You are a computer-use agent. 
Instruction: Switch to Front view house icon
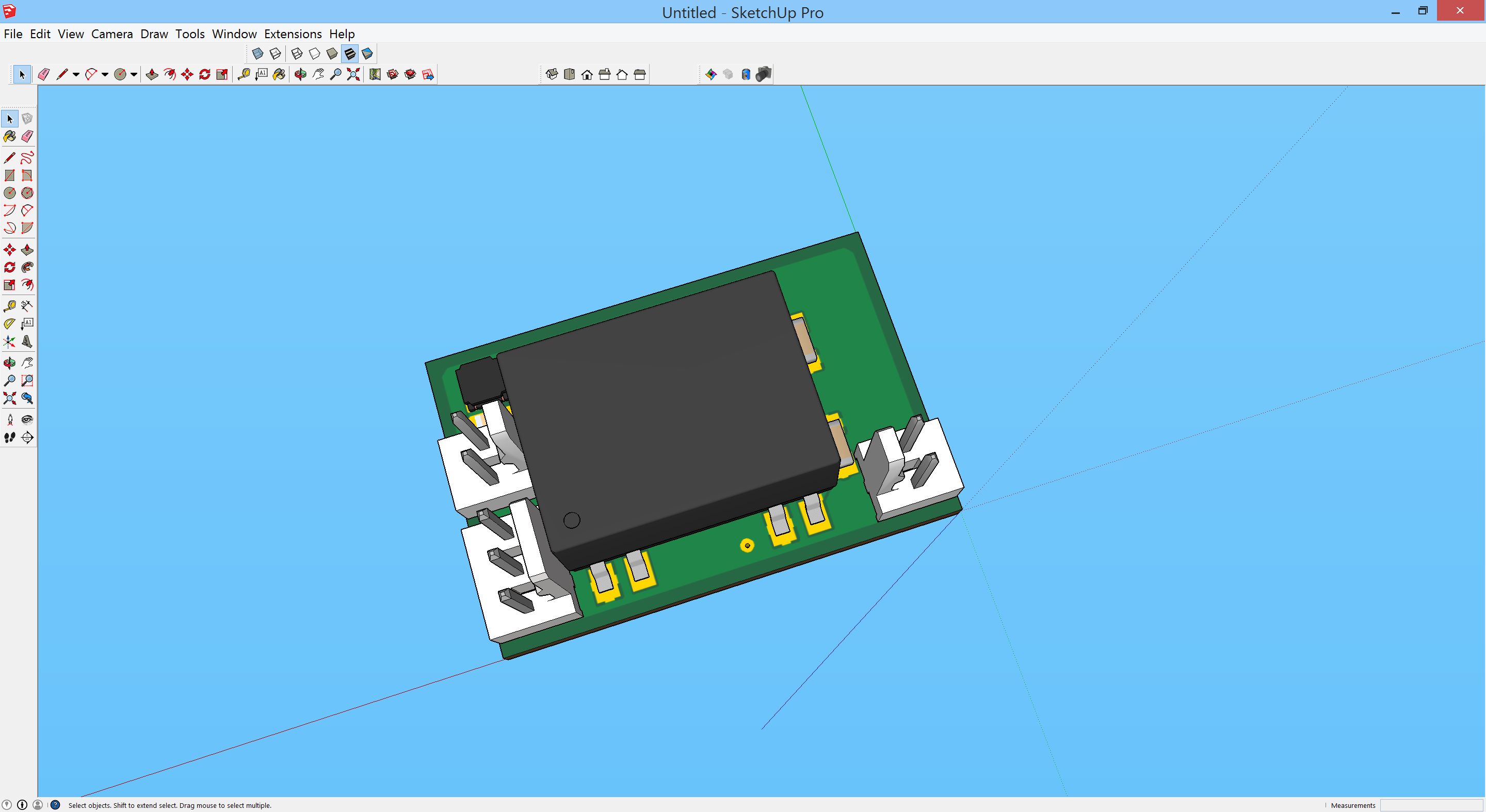click(x=587, y=74)
